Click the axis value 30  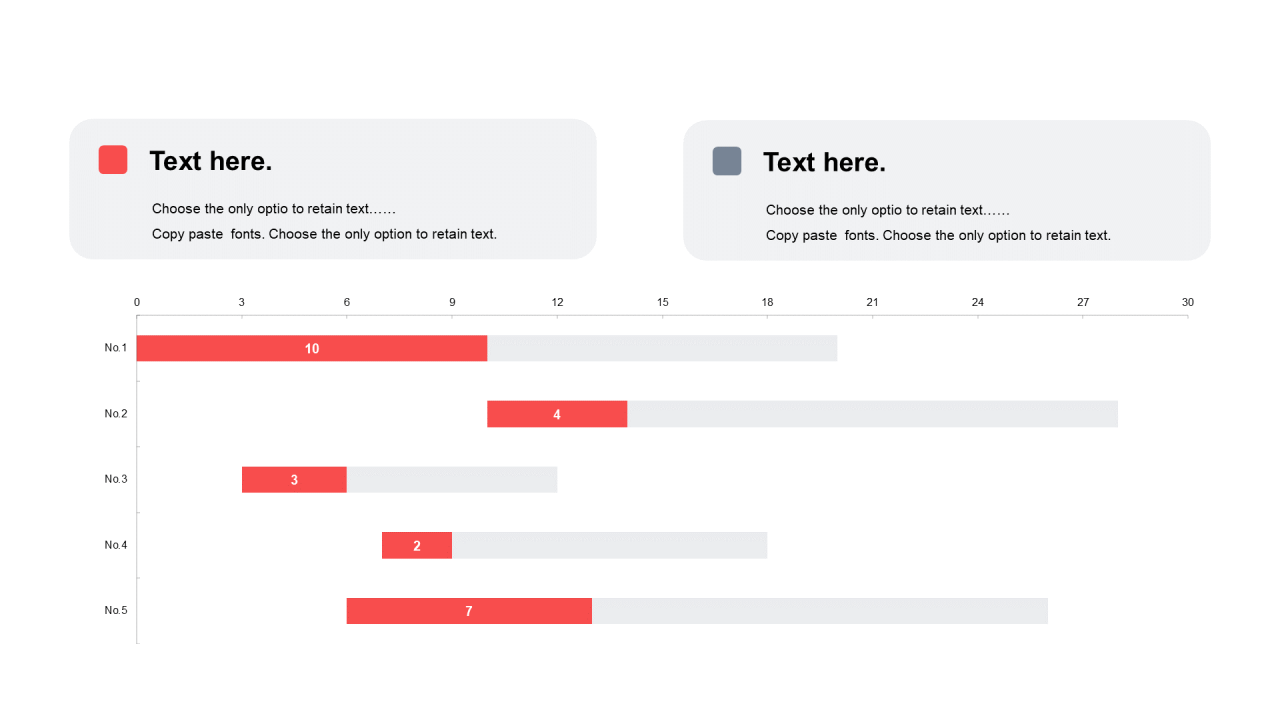[x=1187, y=302]
